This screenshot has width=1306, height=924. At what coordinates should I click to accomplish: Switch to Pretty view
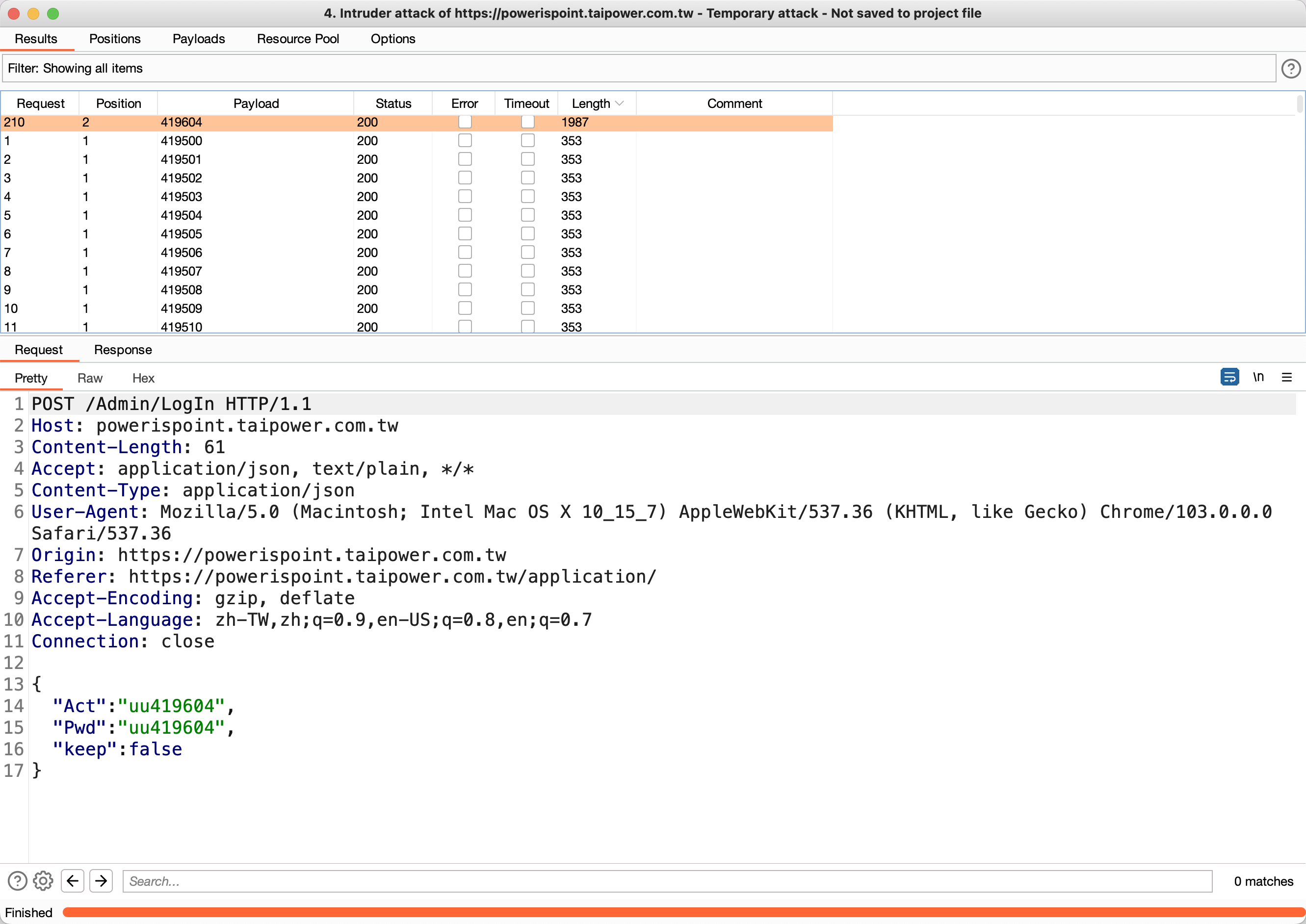point(31,378)
